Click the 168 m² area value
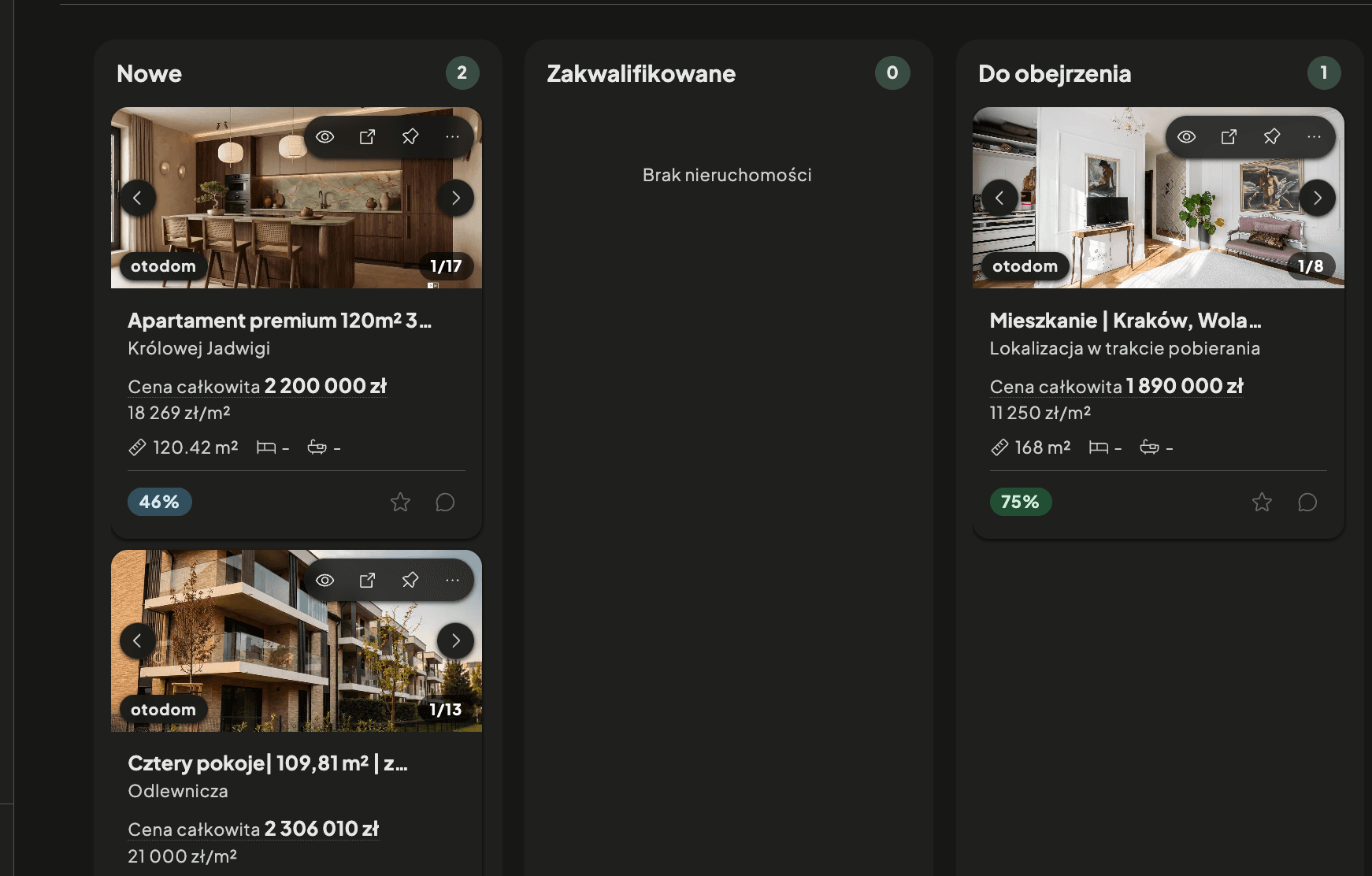This screenshot has width=1372, height=876. pyautogui.click(x=1043, y=447)
